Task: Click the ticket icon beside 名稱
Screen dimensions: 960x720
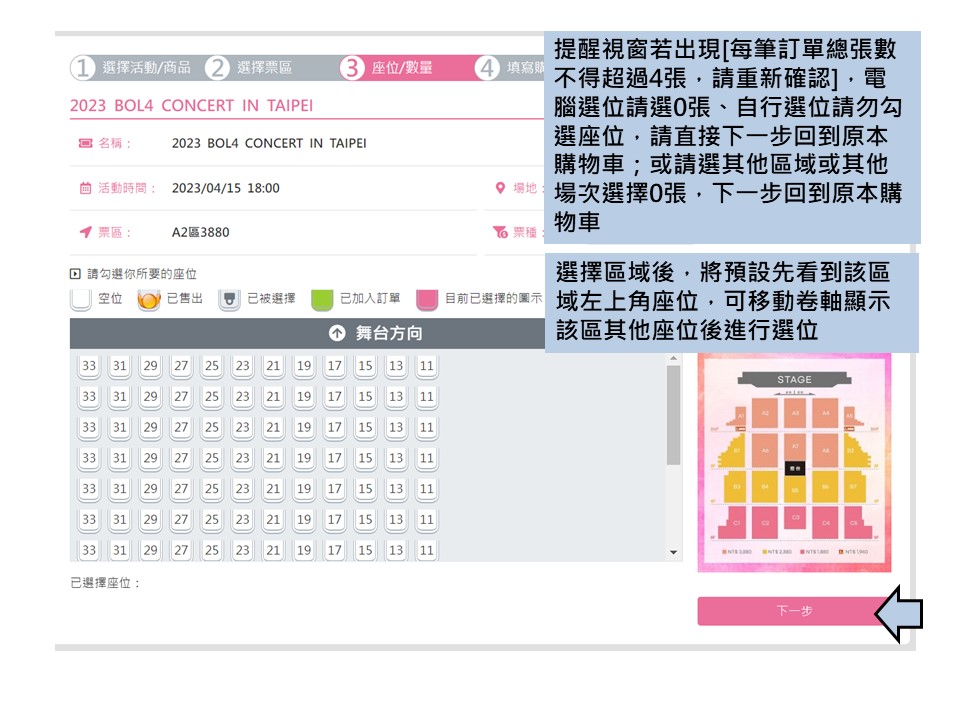Action: pyautogui.click(x=85, y=143)
